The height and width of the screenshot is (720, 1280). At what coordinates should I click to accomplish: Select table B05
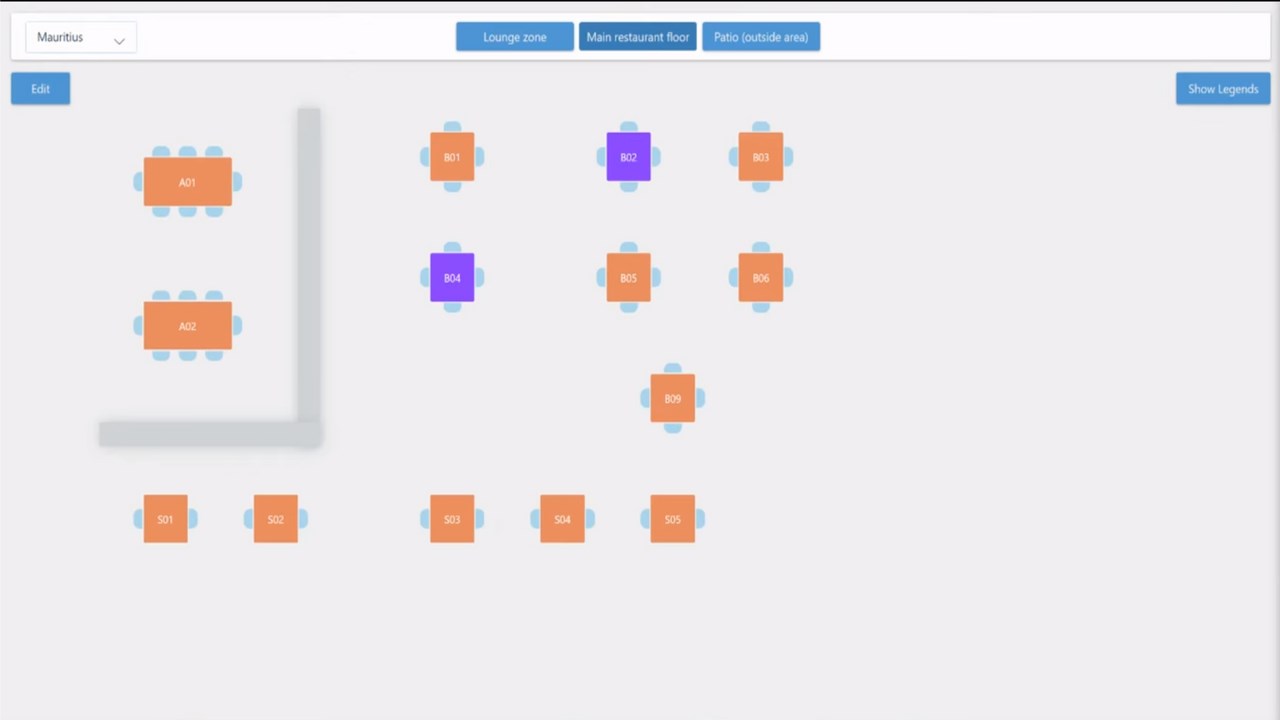(x=628, y=278)
